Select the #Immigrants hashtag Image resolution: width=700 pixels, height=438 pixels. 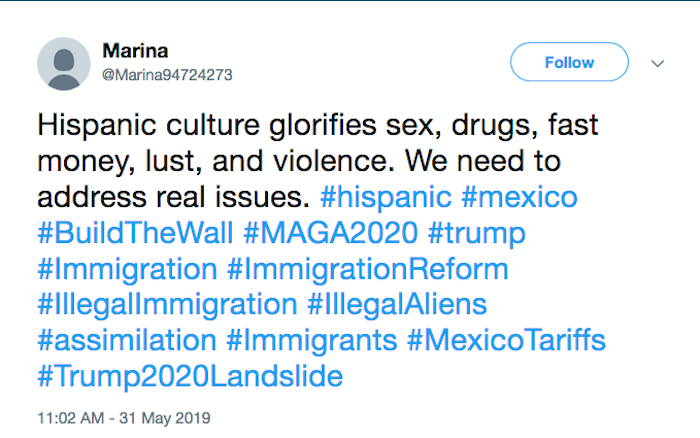(311, 341)
